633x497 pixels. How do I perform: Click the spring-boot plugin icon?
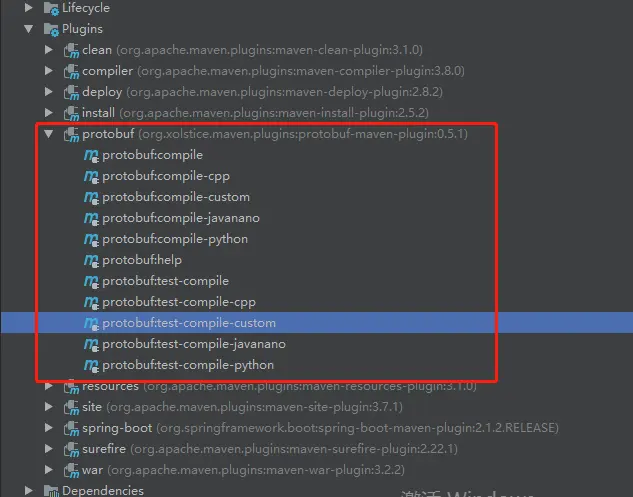tap(71, 428)
